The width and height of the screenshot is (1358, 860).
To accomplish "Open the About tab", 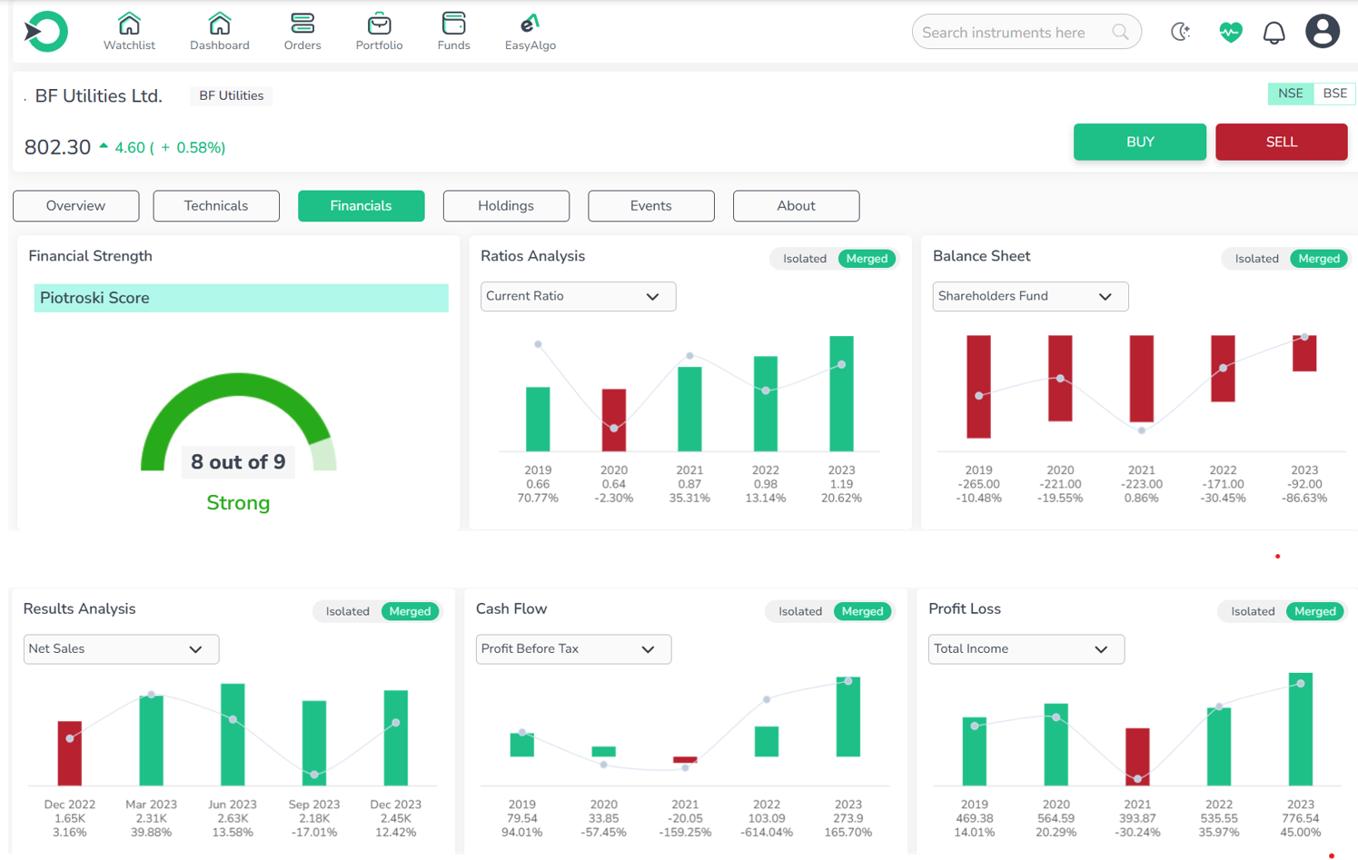I will pos(796,206).
